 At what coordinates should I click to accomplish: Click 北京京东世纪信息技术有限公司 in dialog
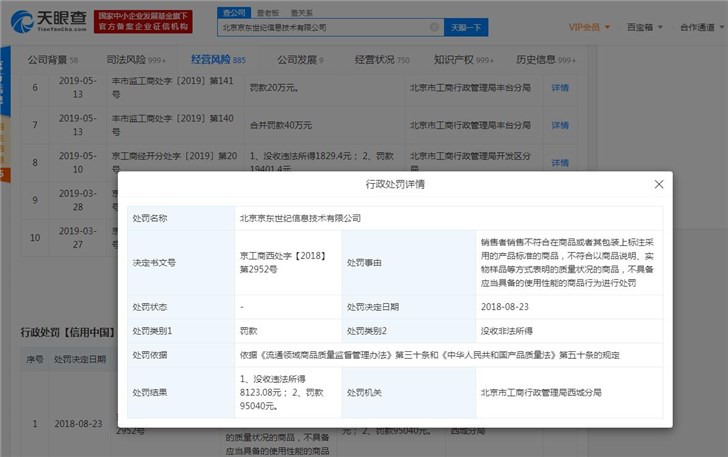coord(300,218)
